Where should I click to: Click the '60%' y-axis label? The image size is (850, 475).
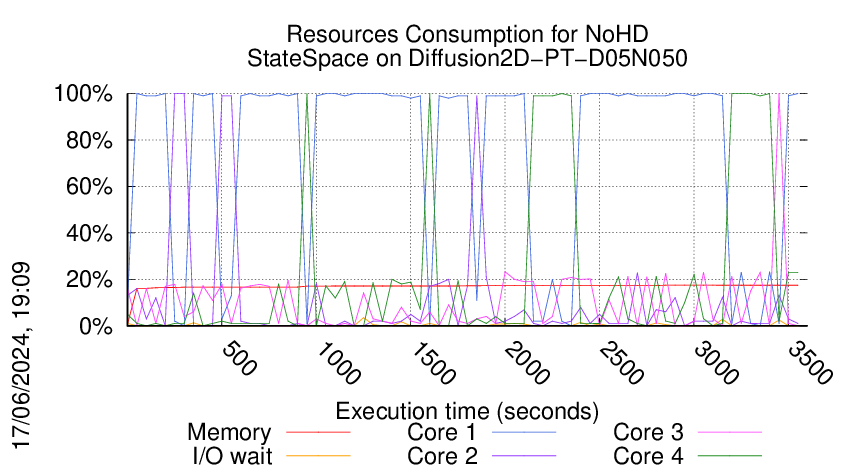point(89,187)
